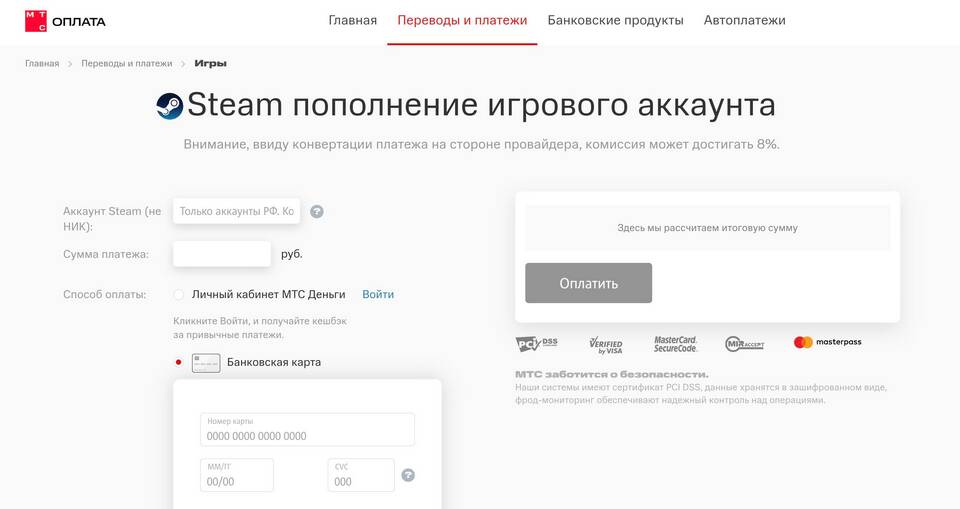Focus the Номер карты field

pos(307,429)
